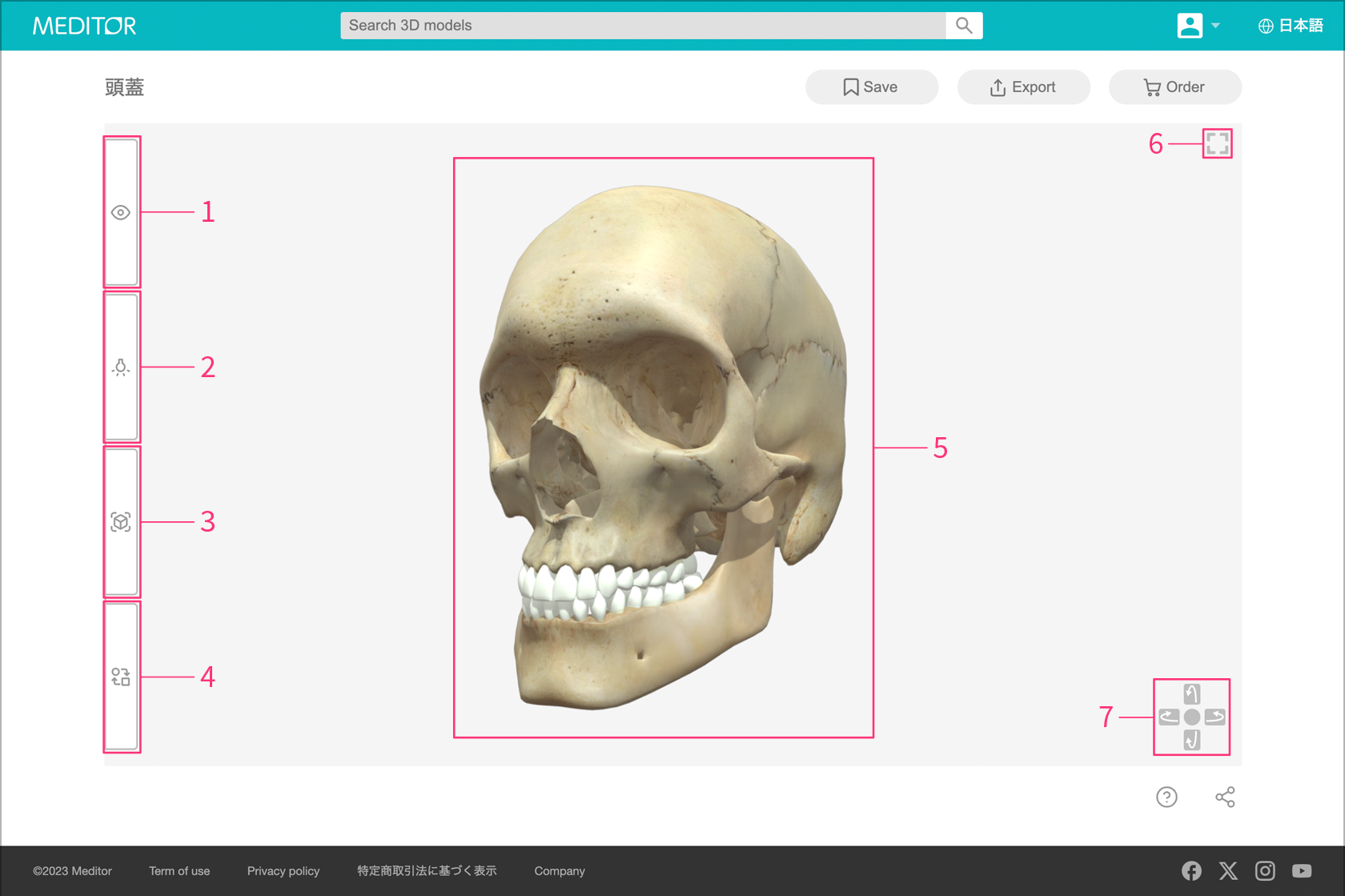Select the 3D cube view tool

[121, 522]
